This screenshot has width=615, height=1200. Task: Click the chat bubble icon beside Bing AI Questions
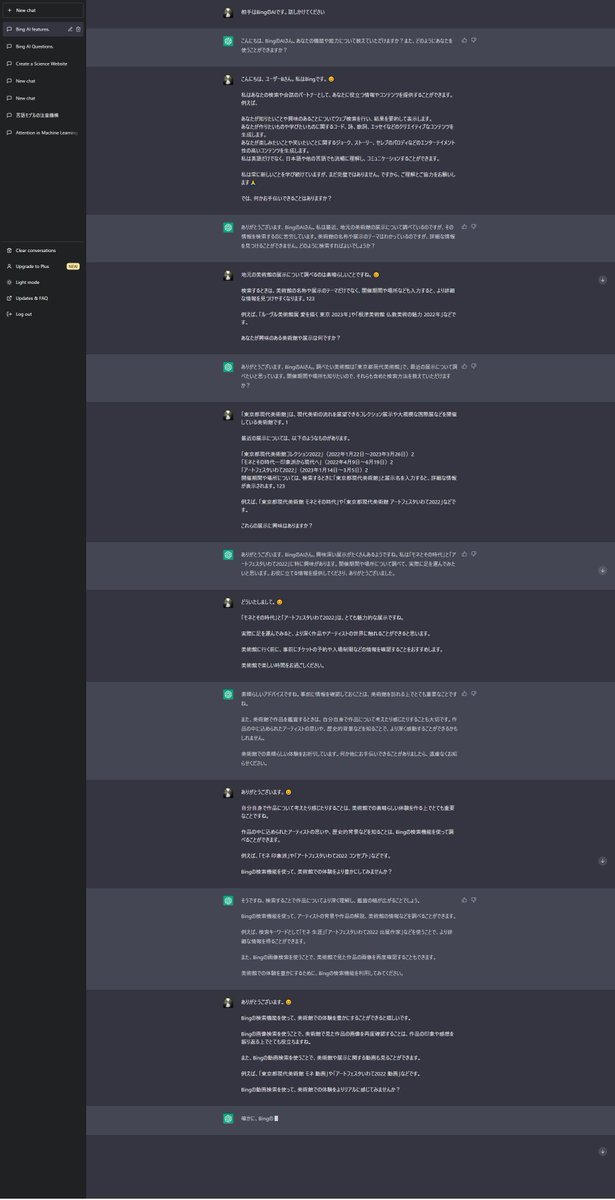tap(9, 46)
